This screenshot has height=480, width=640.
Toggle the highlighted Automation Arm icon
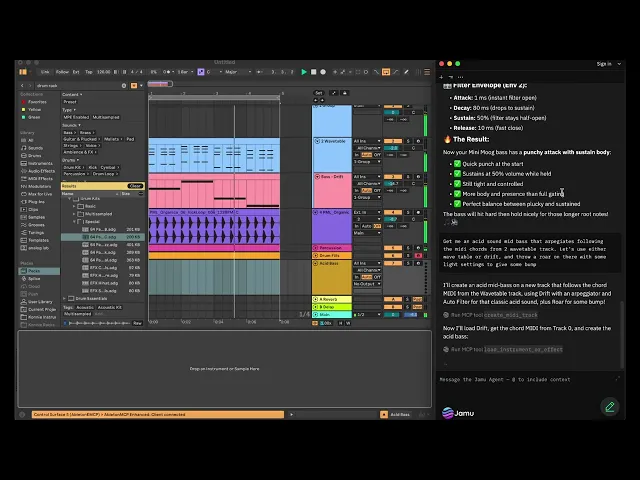tap(386, 72)
